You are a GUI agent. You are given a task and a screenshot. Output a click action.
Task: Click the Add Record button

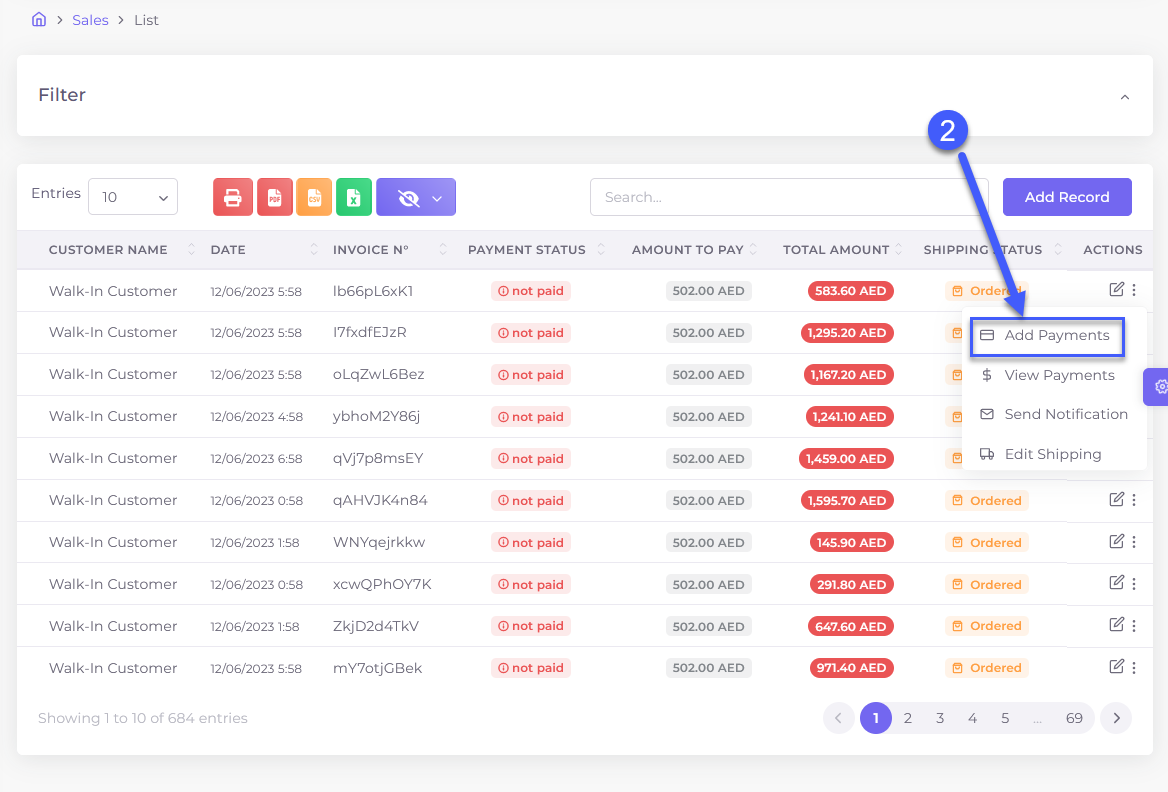click(1067, 197)
